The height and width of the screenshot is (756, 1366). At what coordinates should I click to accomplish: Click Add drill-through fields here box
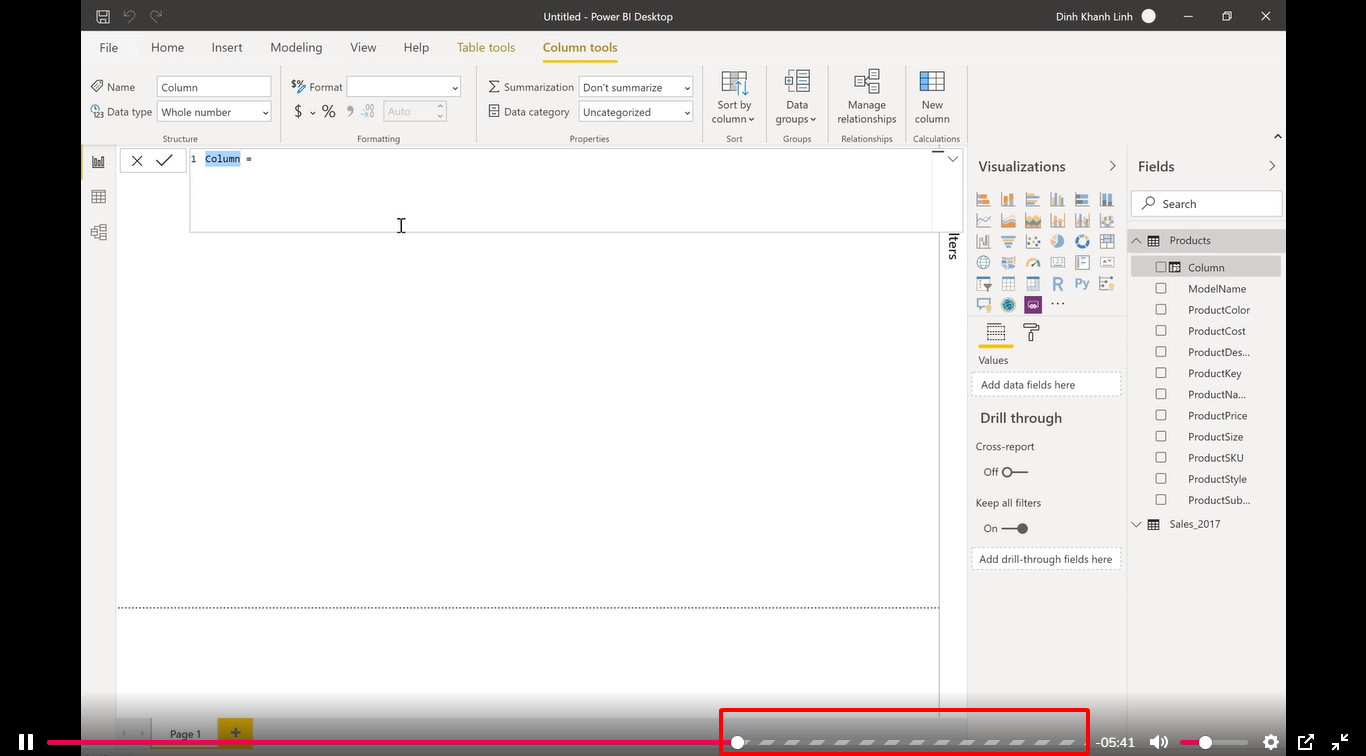1046,559
